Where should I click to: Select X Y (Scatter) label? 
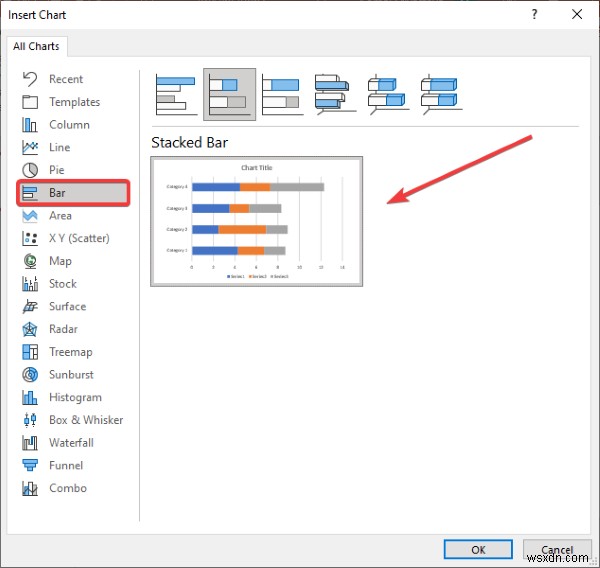click(x=79, y=238)
